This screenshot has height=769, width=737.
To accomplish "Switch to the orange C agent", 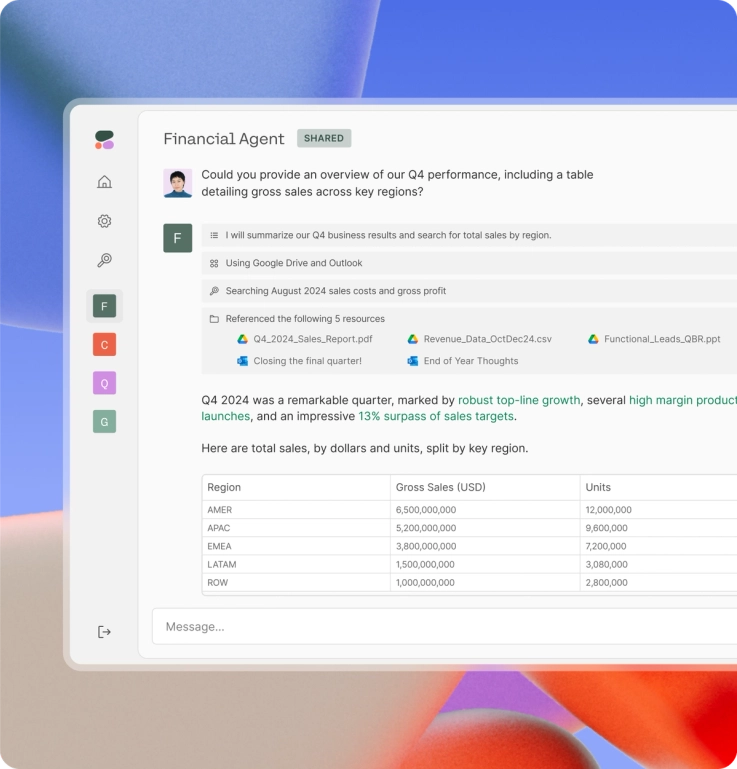I will [x=104, y=345].
